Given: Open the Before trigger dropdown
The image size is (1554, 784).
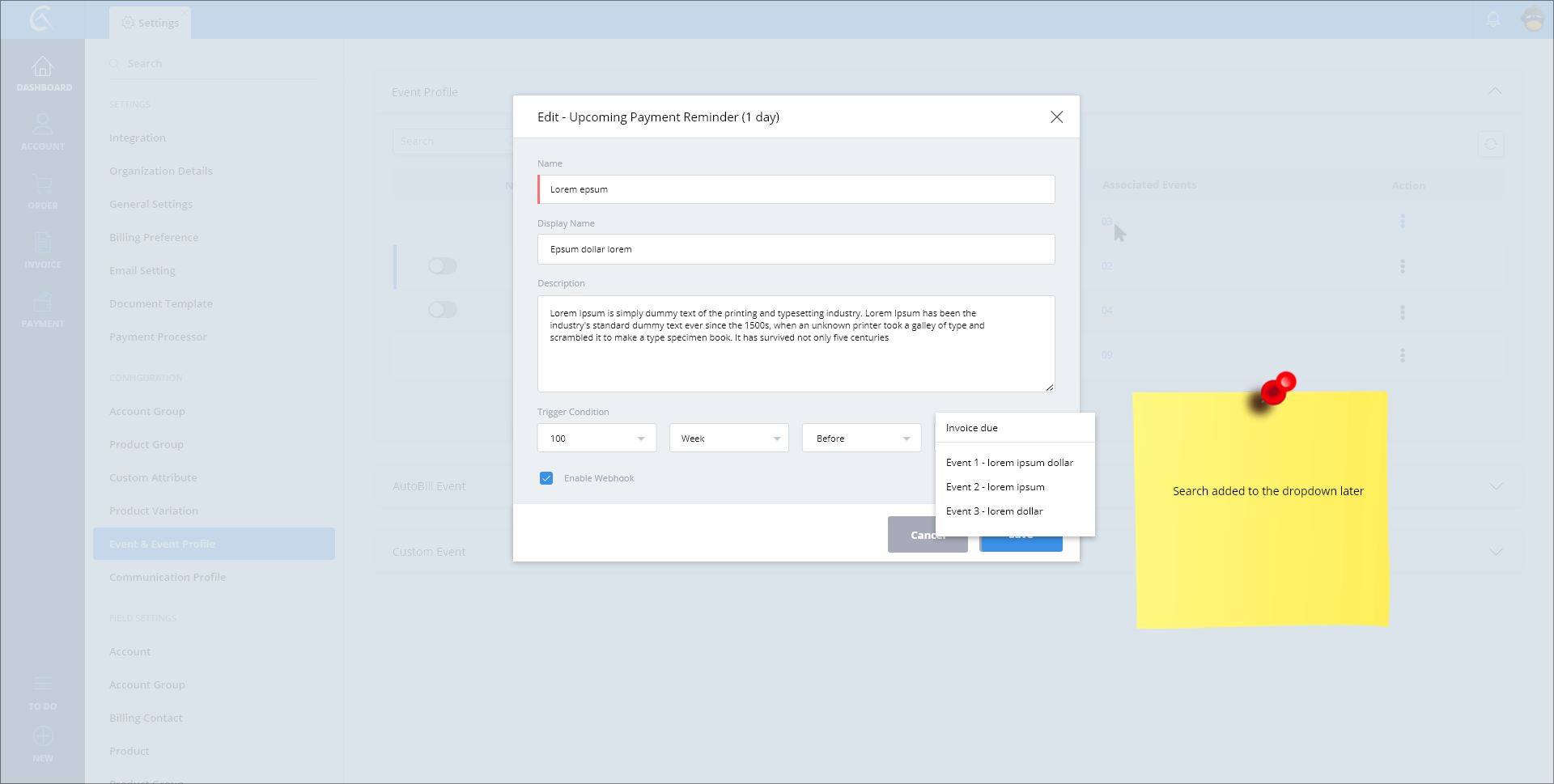Looking at the screenshot, I should point(861,439).
